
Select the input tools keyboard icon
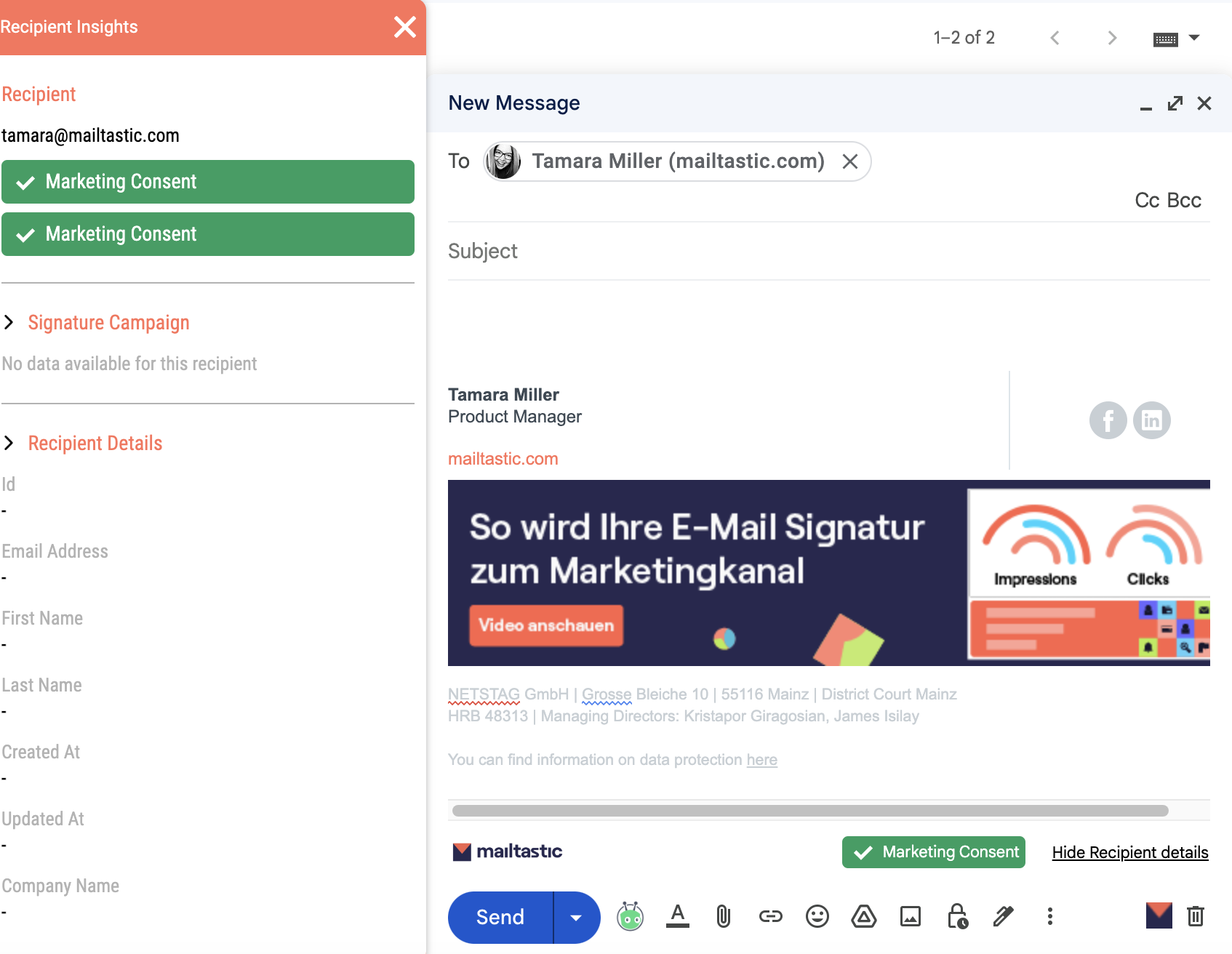pyautogui.click(x=1166, y=39)
